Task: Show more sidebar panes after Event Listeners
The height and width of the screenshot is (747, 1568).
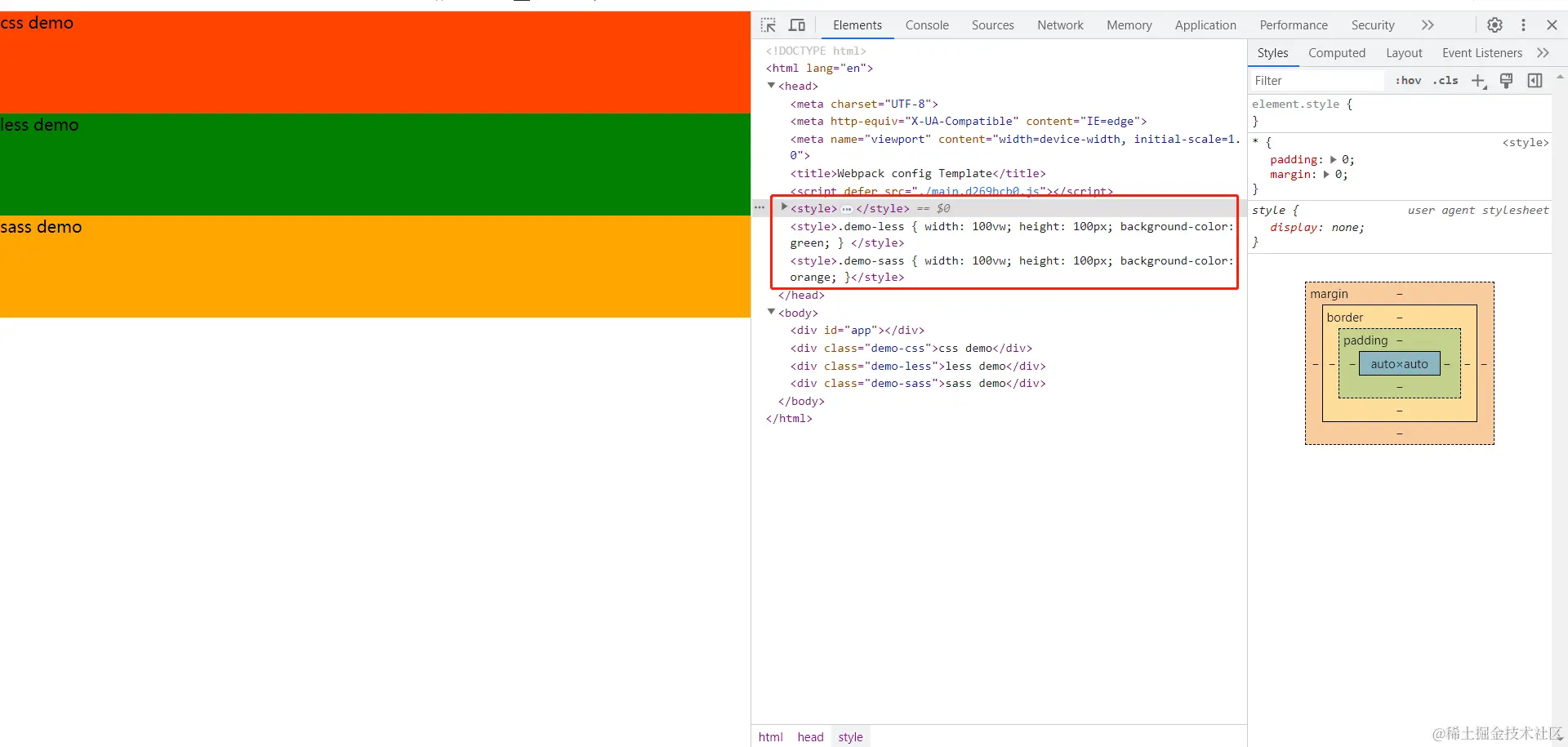Action: [x=1543, y=53]
